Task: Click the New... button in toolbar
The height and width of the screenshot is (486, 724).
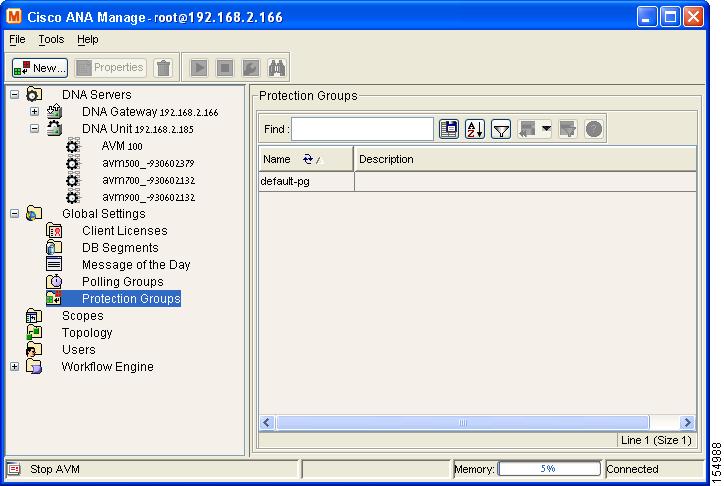Action: (x=40, y=68)
